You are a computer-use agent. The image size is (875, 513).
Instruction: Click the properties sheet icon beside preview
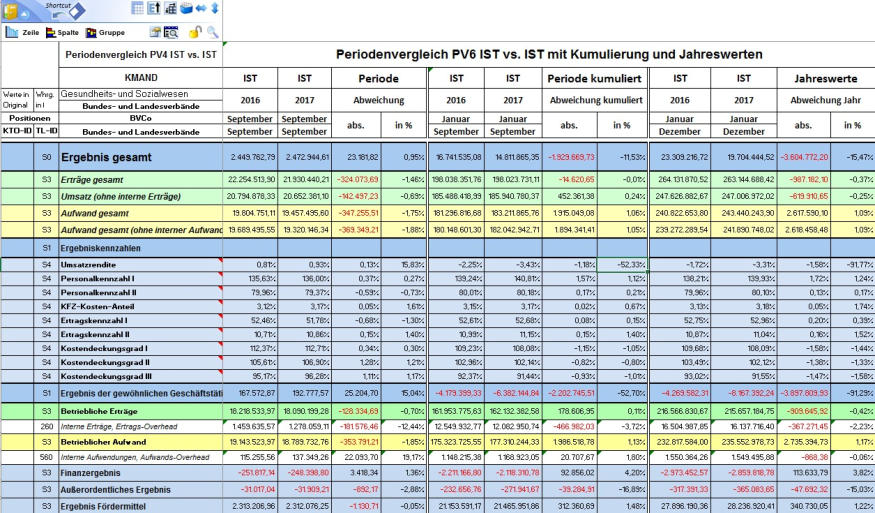coord(155,33)
